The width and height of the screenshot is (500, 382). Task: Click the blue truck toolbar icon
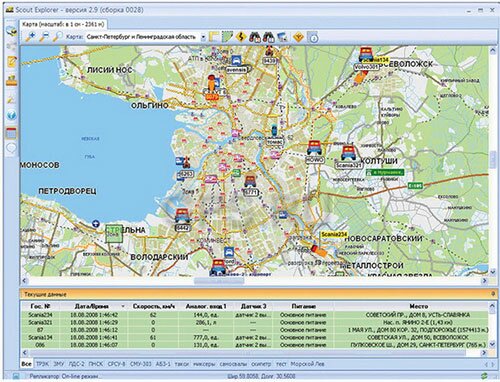coord(282,37)
